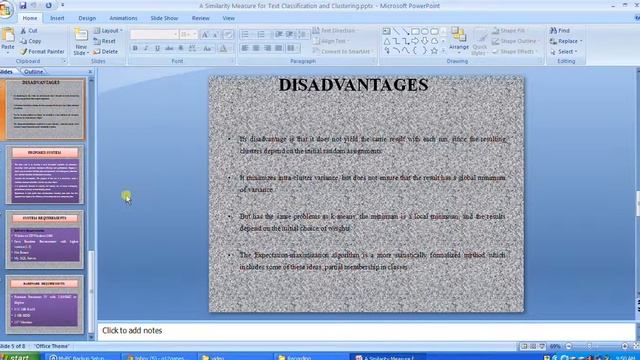Image resolution: width=640 pixels, height=360 pixels.
Task: Open the Windows Start button
Action: 20,357
